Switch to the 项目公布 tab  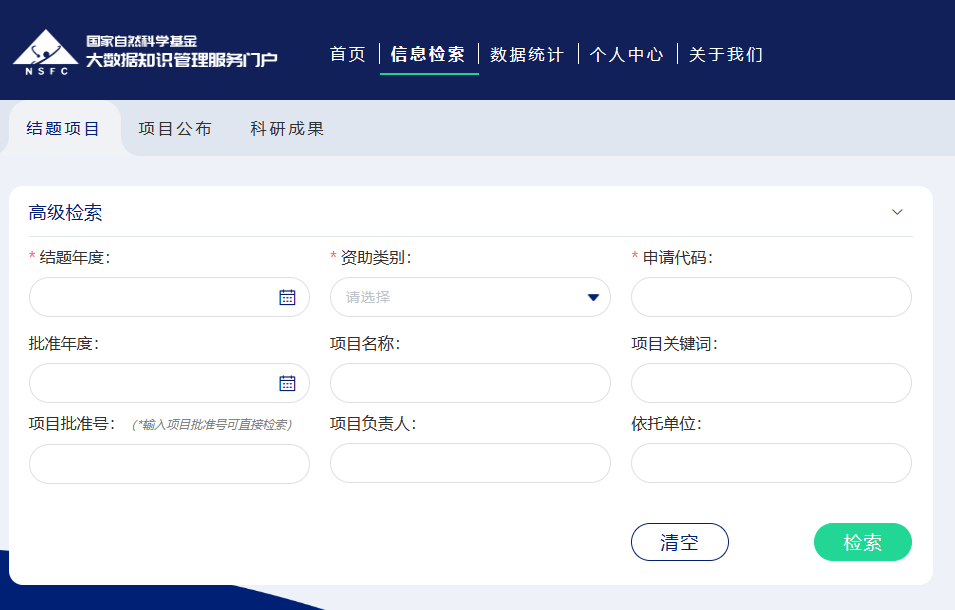175,128
